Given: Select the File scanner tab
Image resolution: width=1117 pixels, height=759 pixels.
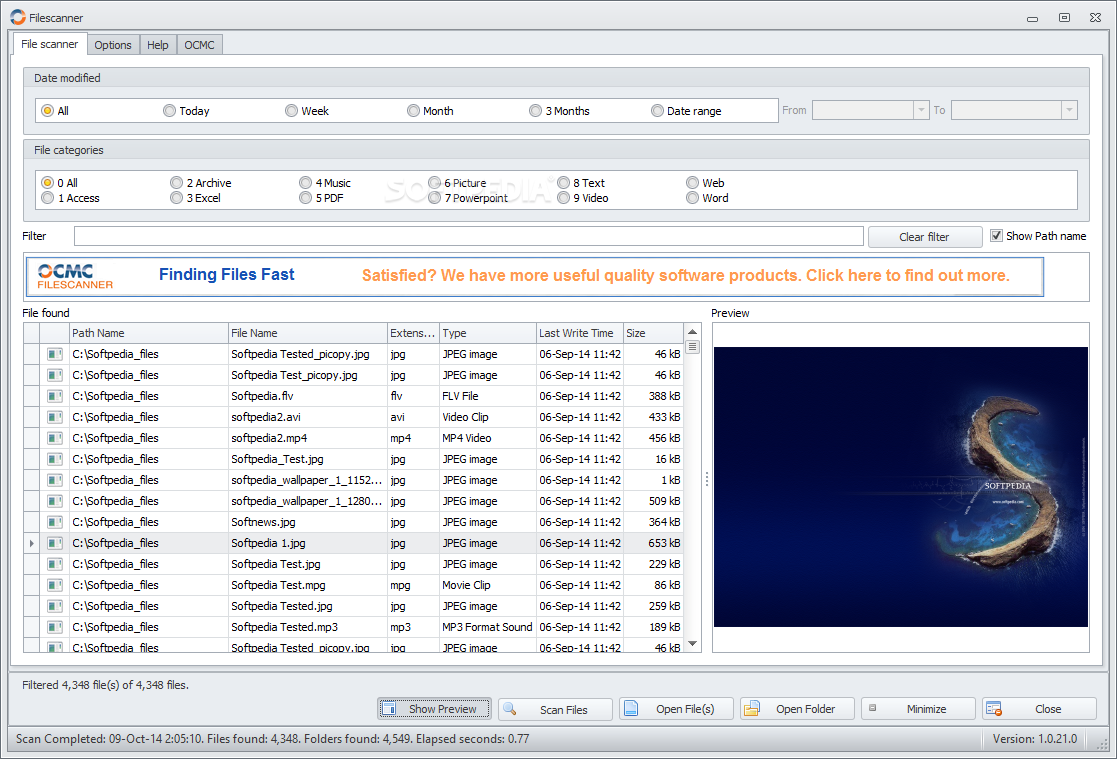Looking at the screenshot, I should (x=50, y=44).
